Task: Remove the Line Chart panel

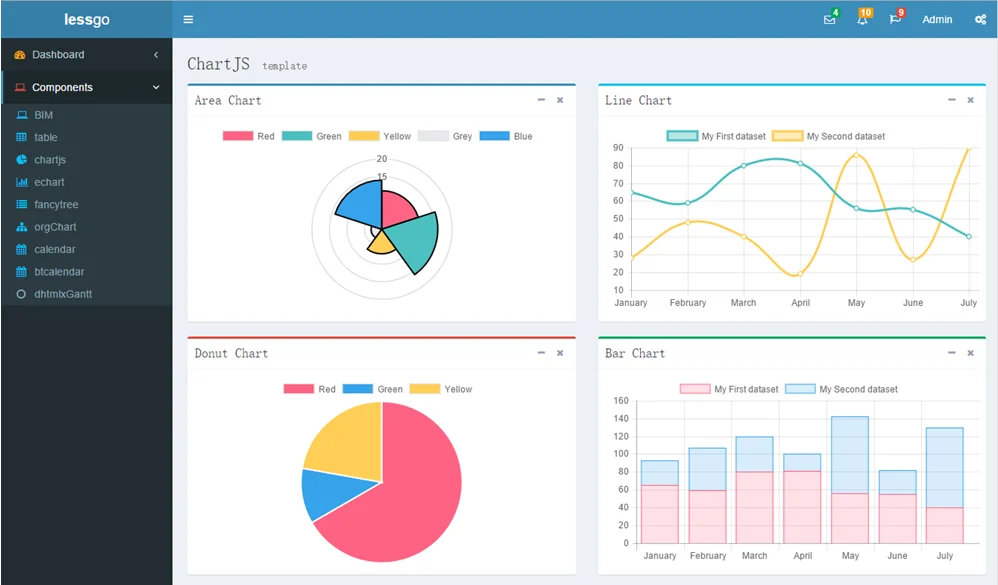Action: coord(971,100)
